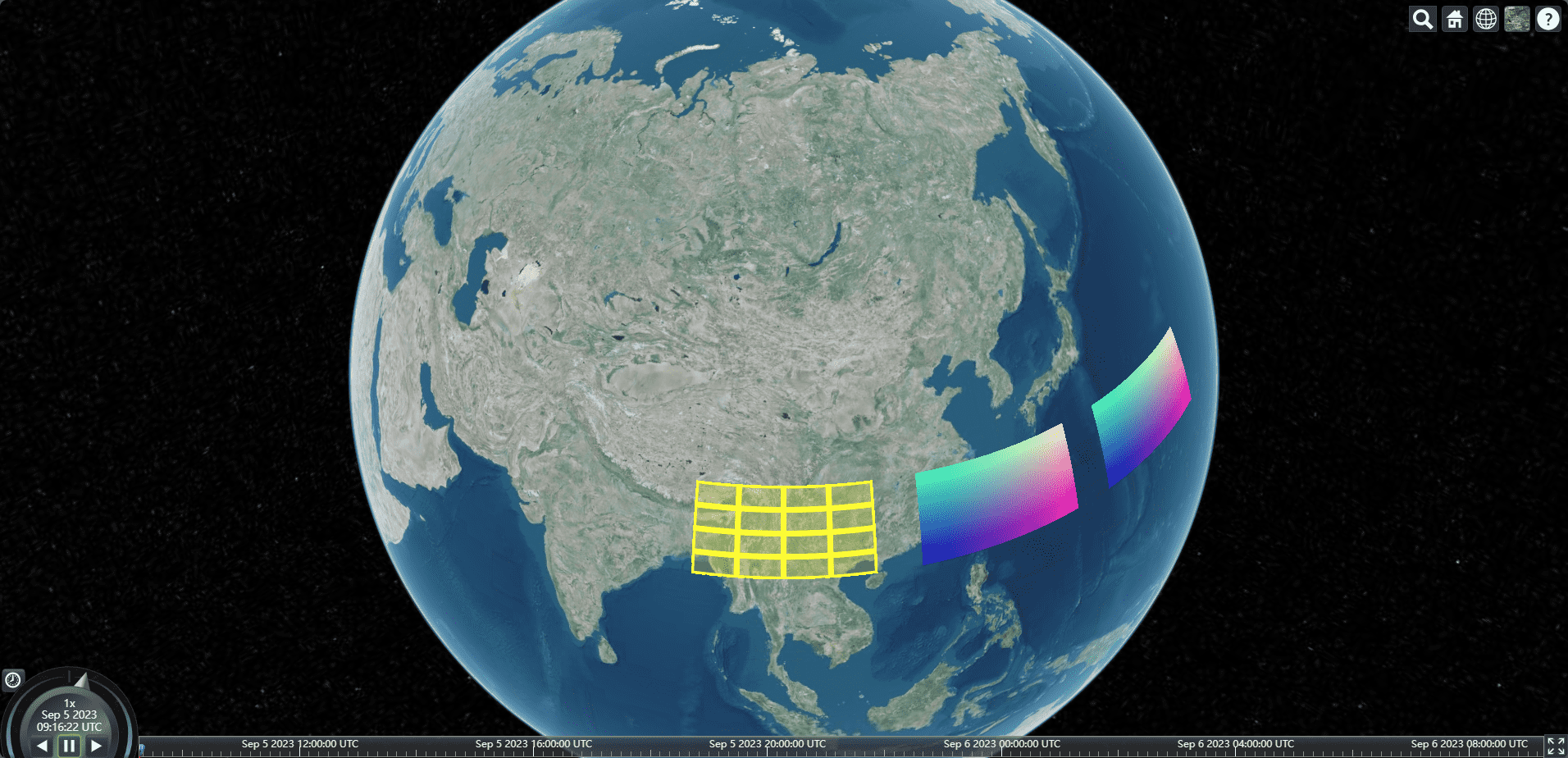Toggle full screen mode icon
This screenshot has width=1568, height=758.
[1556, 747]
